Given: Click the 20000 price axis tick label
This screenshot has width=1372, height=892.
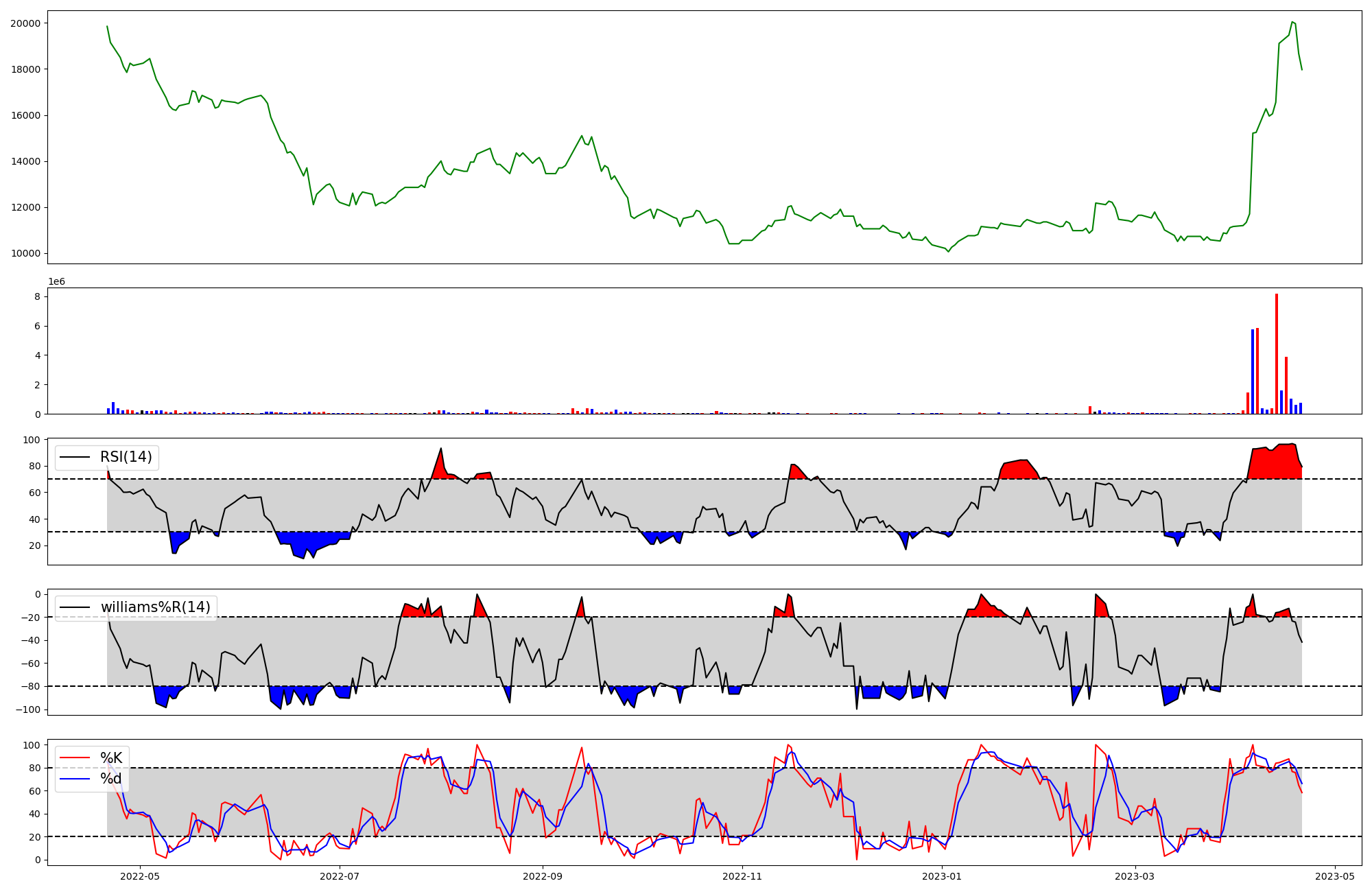Looking at the screenshot, I should pyautogui.click(x=25, y=23).
